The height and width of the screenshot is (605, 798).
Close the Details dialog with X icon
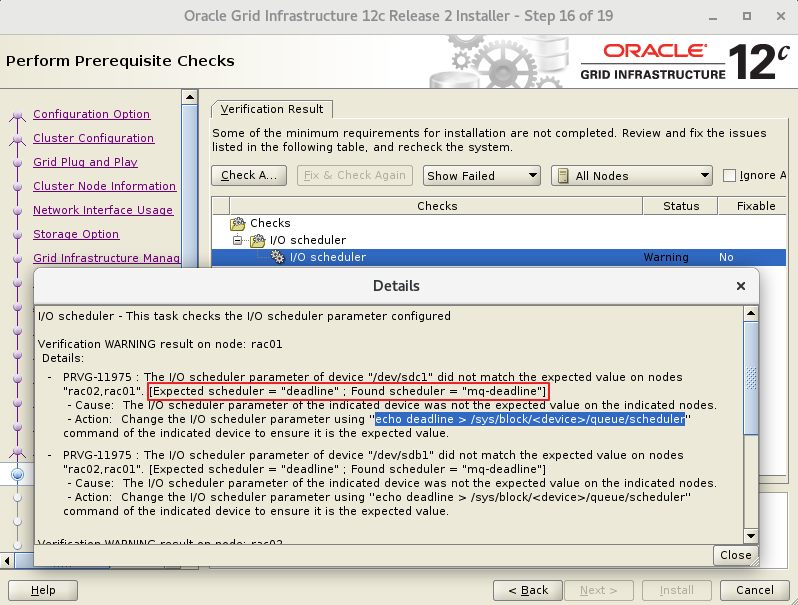pyautogui.click(x=741, y=286)
